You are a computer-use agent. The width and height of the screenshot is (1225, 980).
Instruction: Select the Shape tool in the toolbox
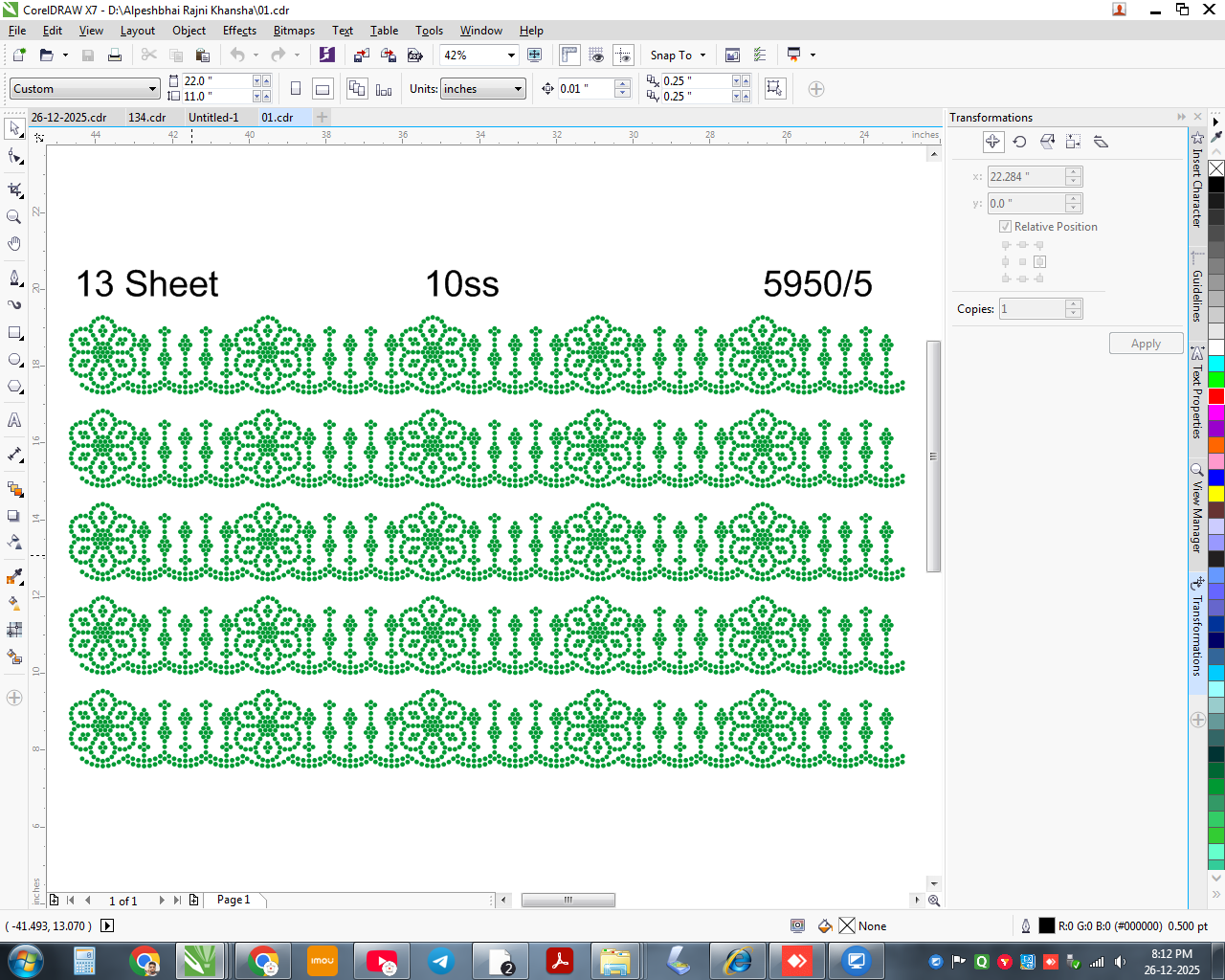click(14, 156)
